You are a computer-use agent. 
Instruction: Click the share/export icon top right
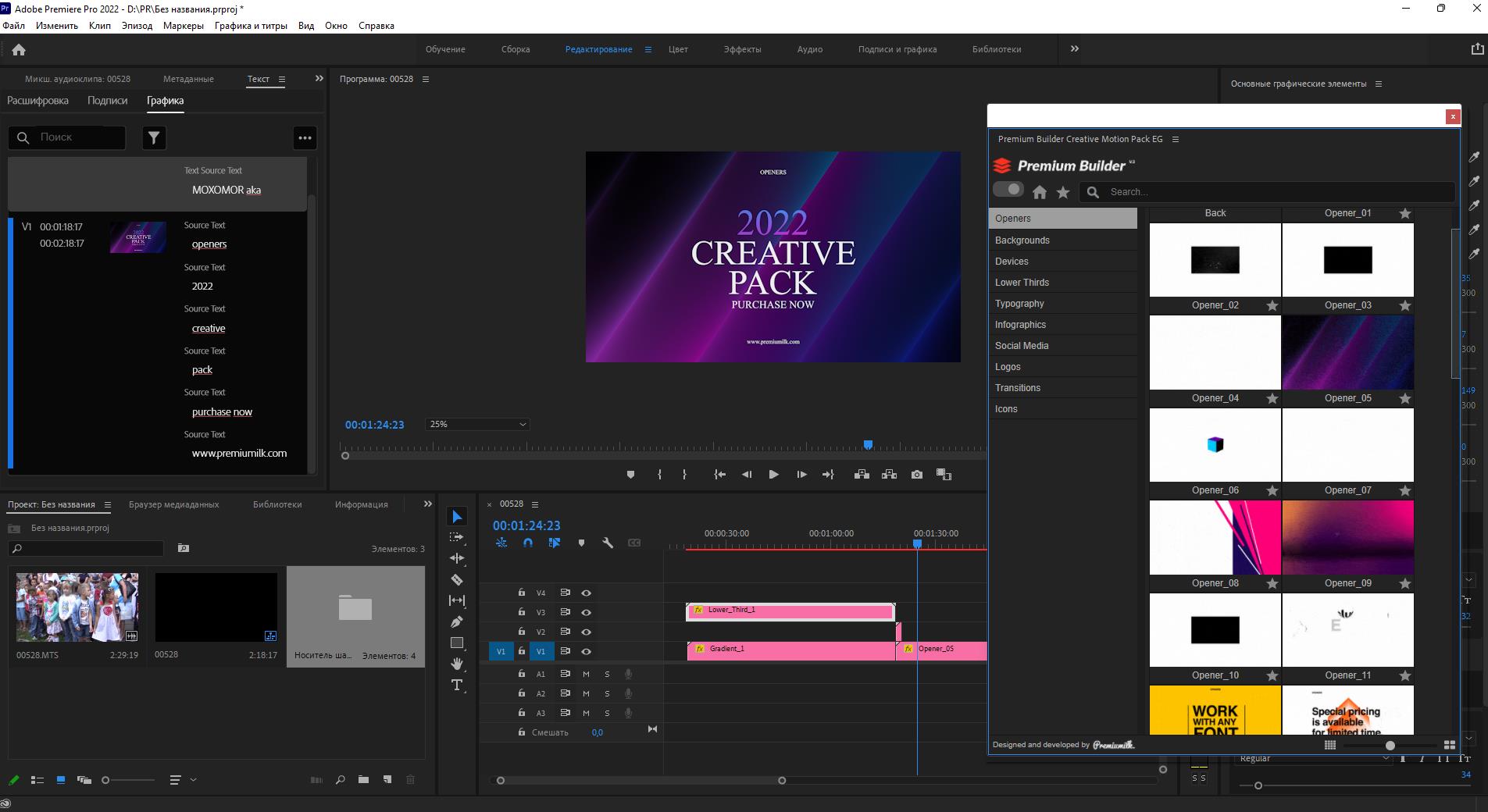point(1477,49)
